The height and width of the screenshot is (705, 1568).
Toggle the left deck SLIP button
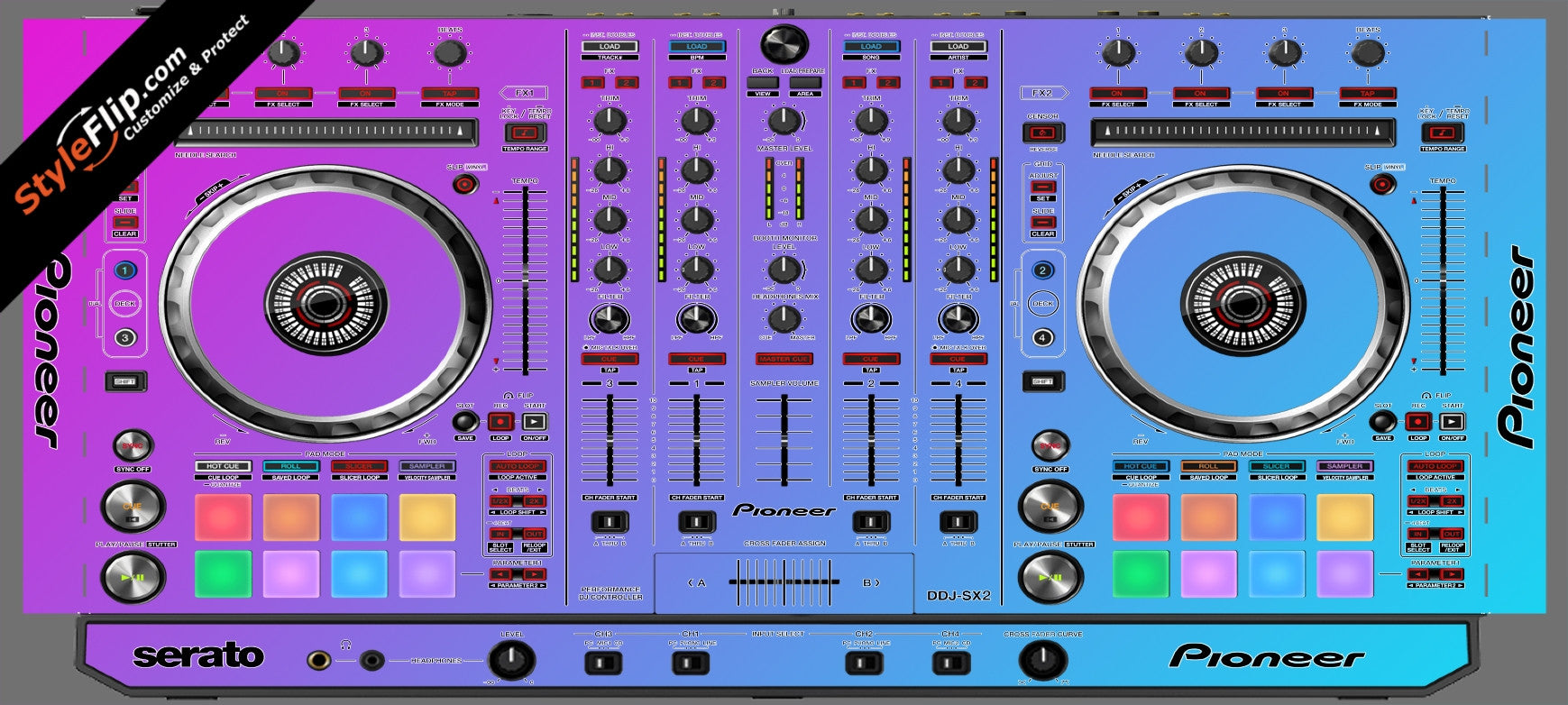pyautogui.click(x=464, y=185)
